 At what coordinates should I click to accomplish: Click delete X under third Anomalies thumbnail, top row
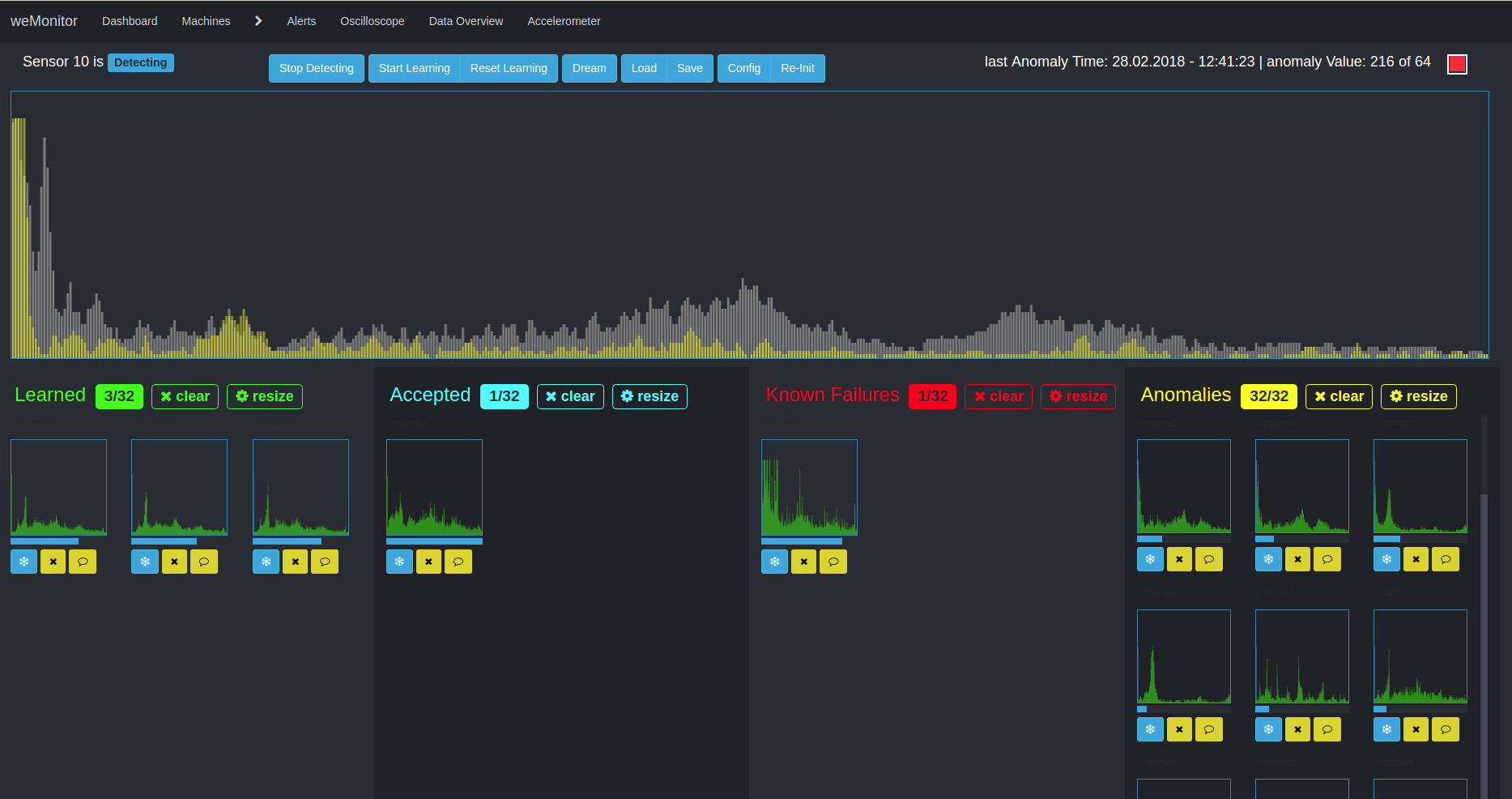[1416, 559]
